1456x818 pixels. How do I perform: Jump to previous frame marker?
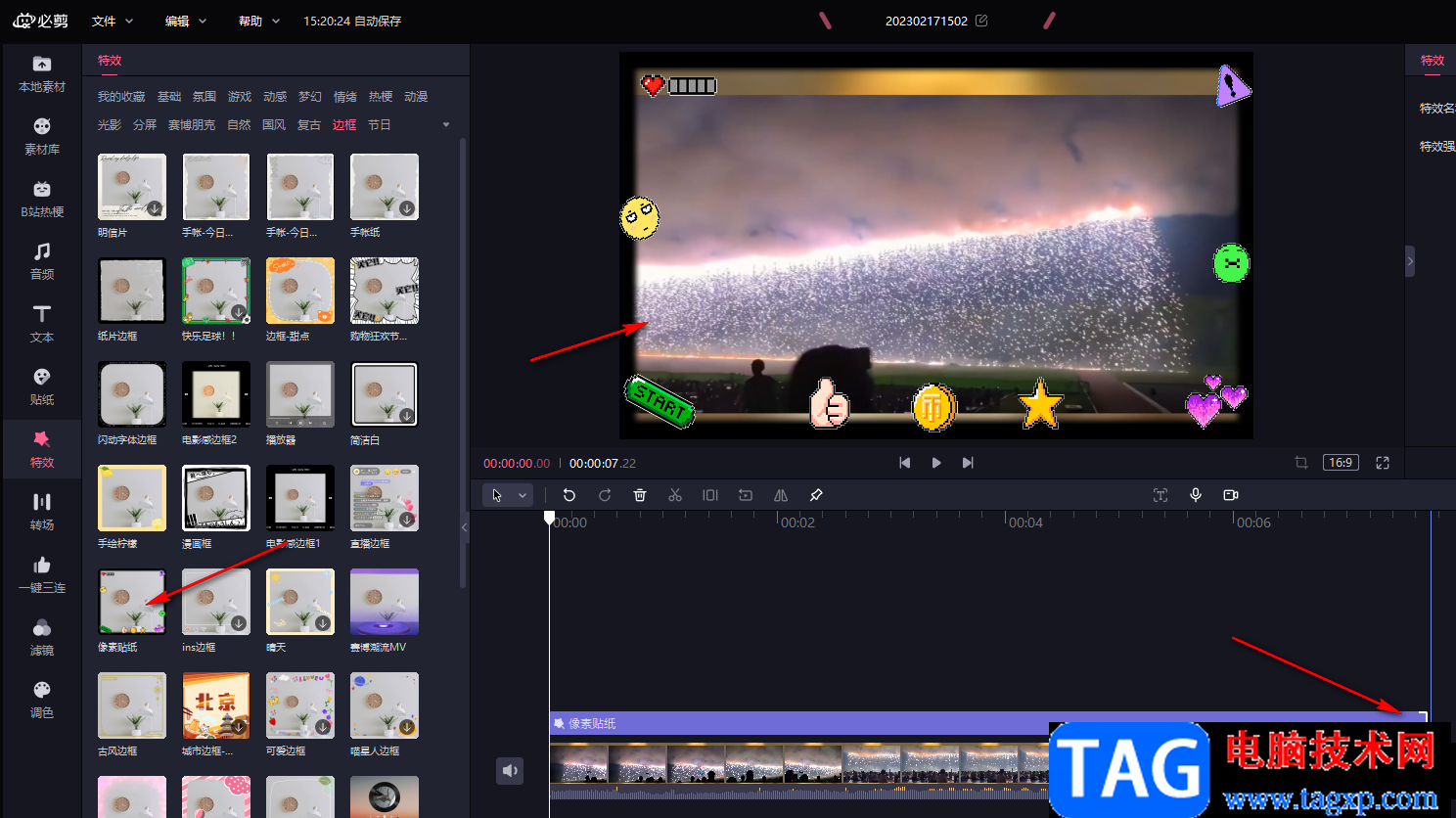point(905,463)
